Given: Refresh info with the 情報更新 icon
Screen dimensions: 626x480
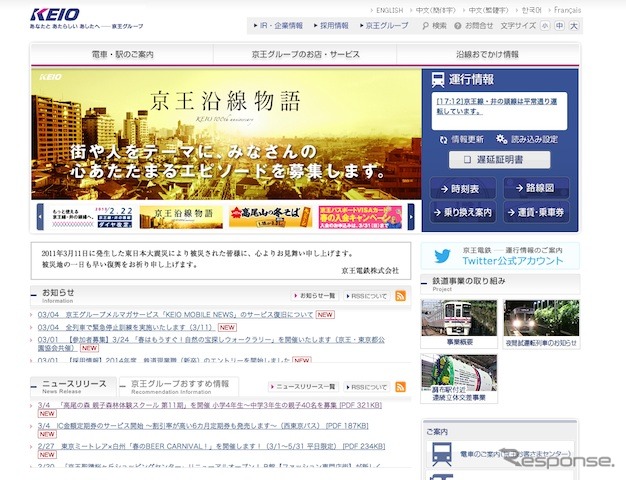Looking at the screenshot, I should click(x=443, y=140).
